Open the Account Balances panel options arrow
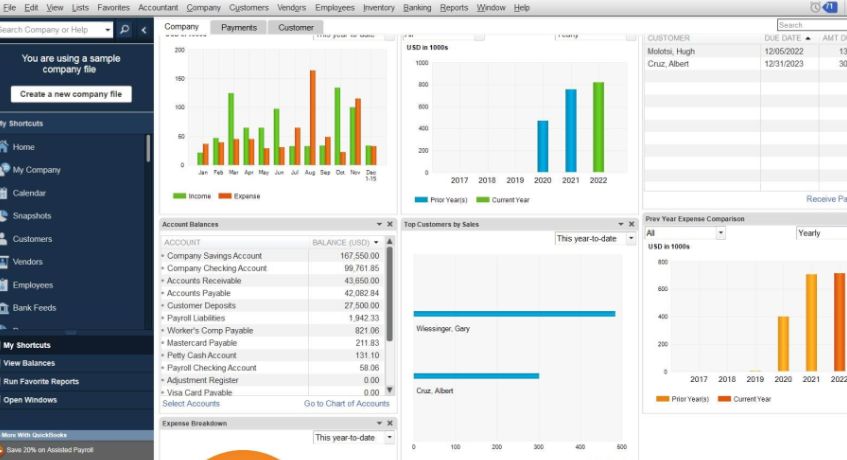Viewport: 847px width, 460px height. [378, 224]
